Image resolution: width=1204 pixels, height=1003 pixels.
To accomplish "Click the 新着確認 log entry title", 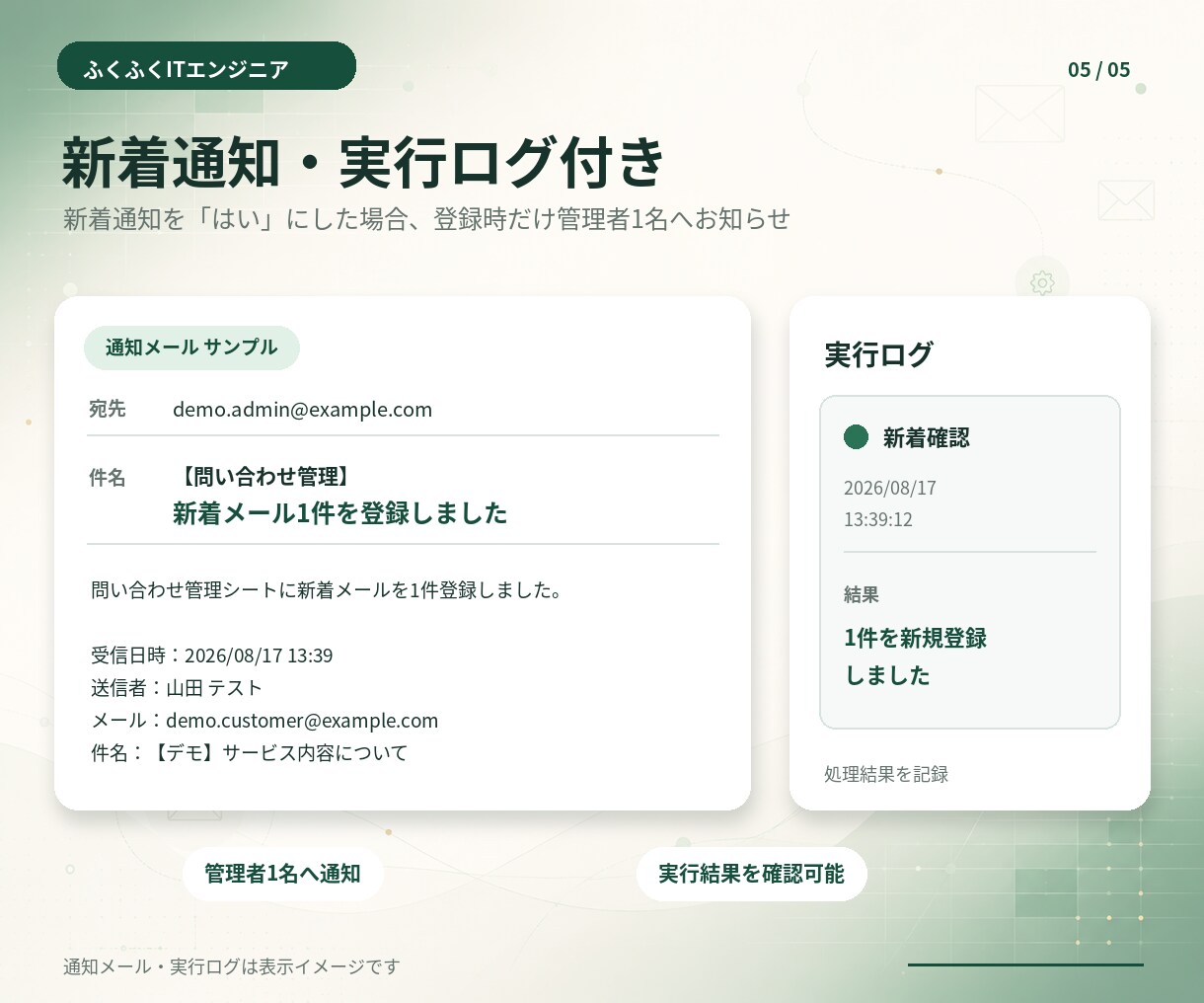I will click(926, 437).
